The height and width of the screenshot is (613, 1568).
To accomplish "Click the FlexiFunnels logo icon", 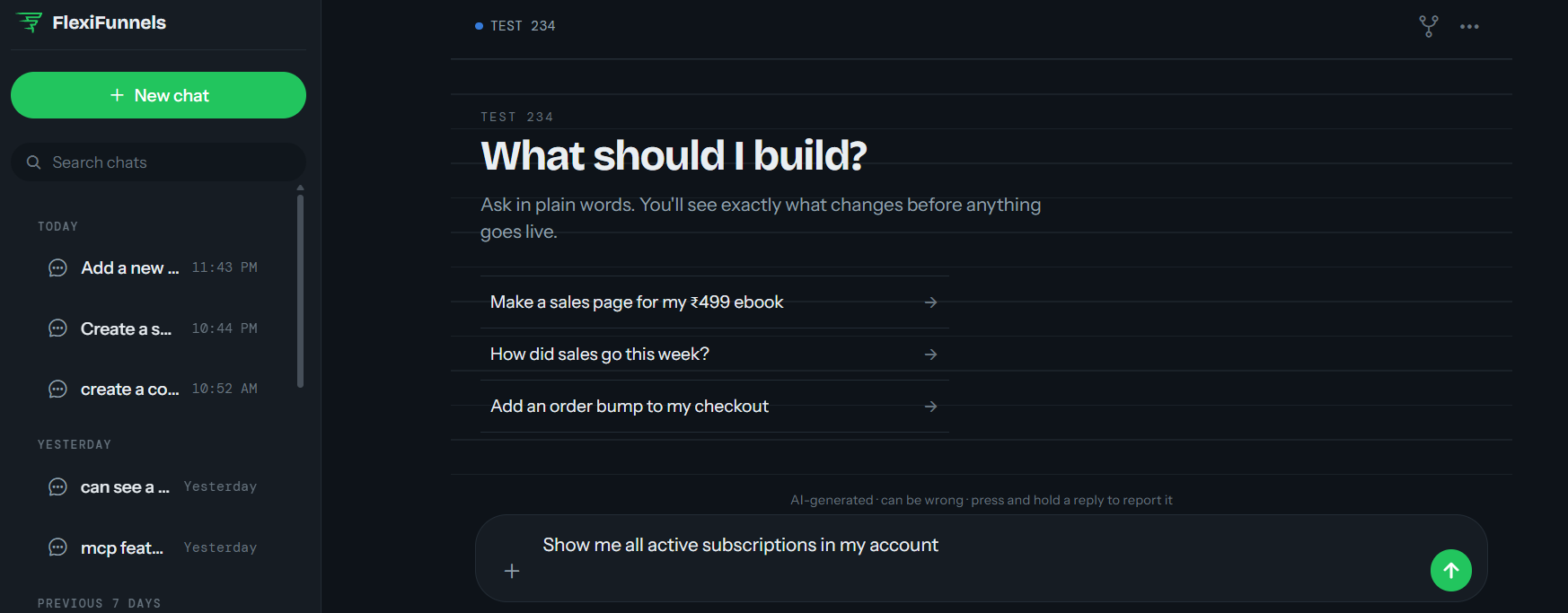I will coord(30,22).
